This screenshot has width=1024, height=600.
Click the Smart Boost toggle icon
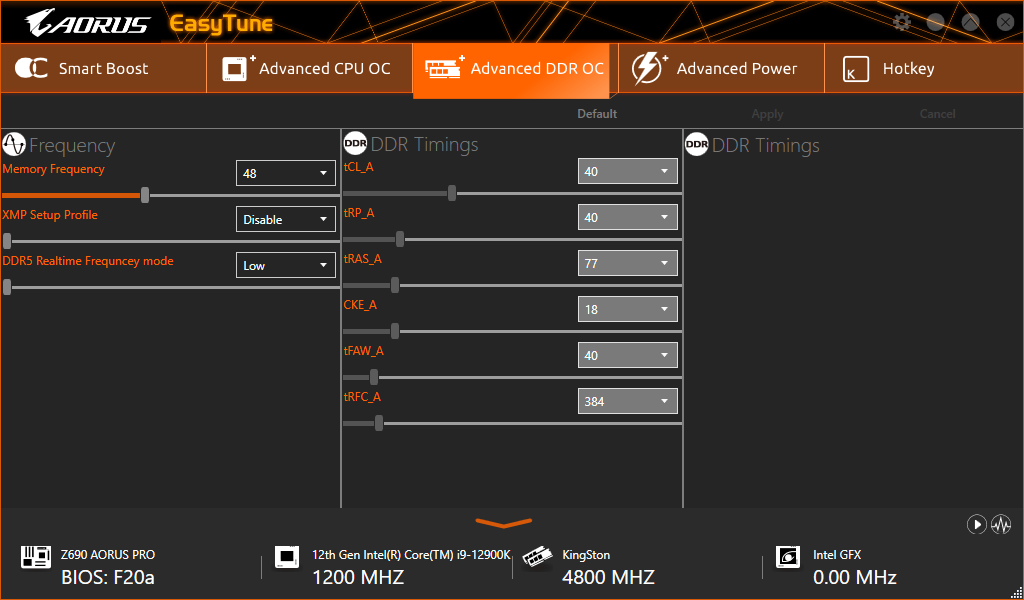tap(31, 68)
